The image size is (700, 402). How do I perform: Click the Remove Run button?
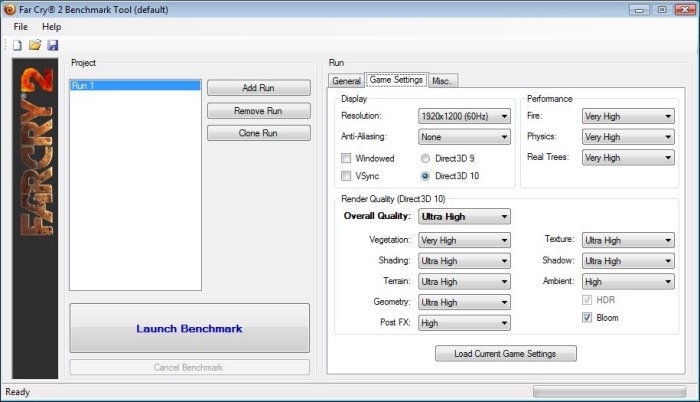point(258,110)
